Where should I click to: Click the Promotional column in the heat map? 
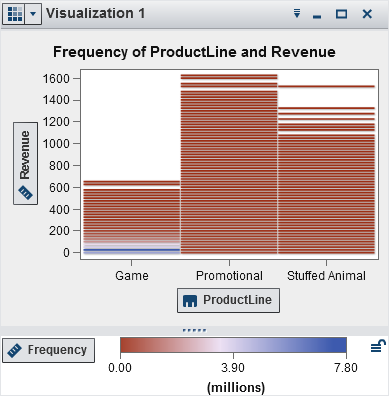(x=229, y=164)
